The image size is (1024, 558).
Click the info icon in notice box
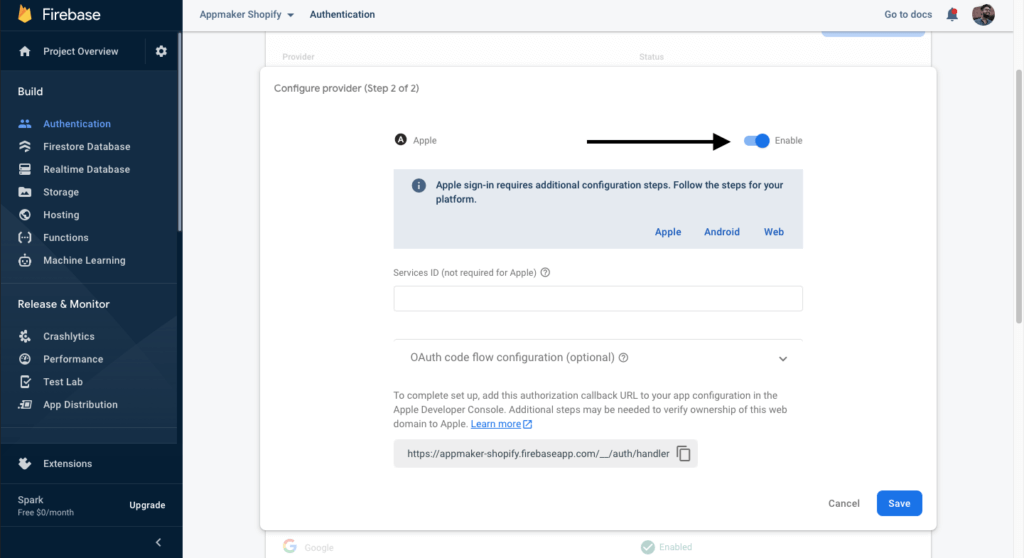419,186
